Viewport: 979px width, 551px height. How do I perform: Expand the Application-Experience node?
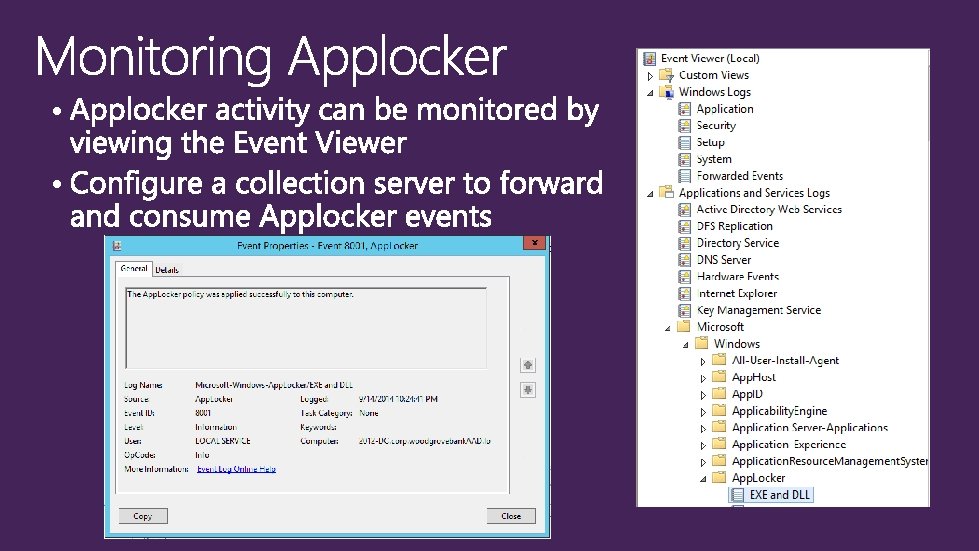coord(703,446)
